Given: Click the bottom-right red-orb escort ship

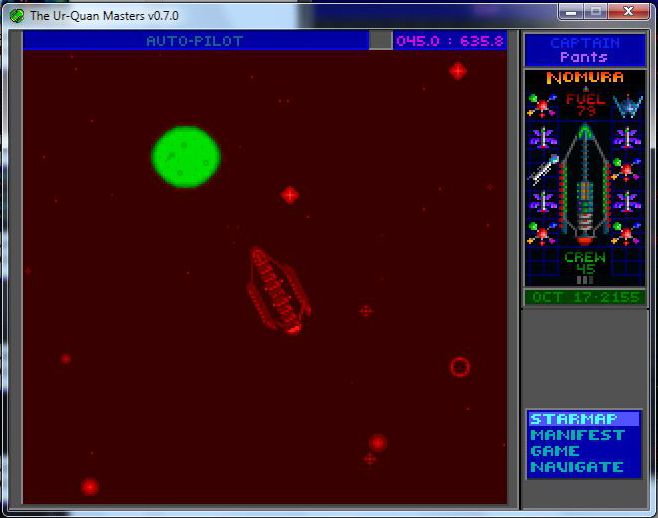Looking at the screenshot, I should 626,233.
